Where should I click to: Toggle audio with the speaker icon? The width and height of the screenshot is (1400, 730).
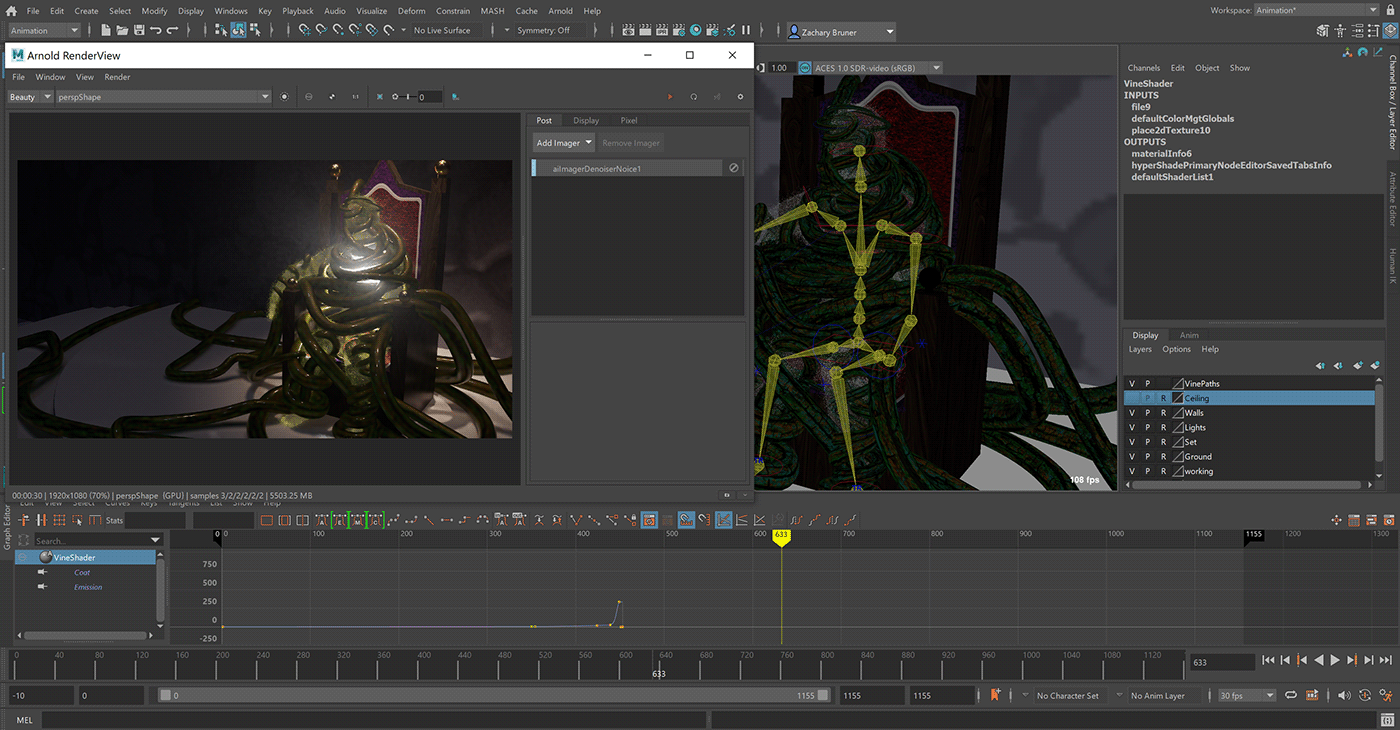click(1343, 695)
